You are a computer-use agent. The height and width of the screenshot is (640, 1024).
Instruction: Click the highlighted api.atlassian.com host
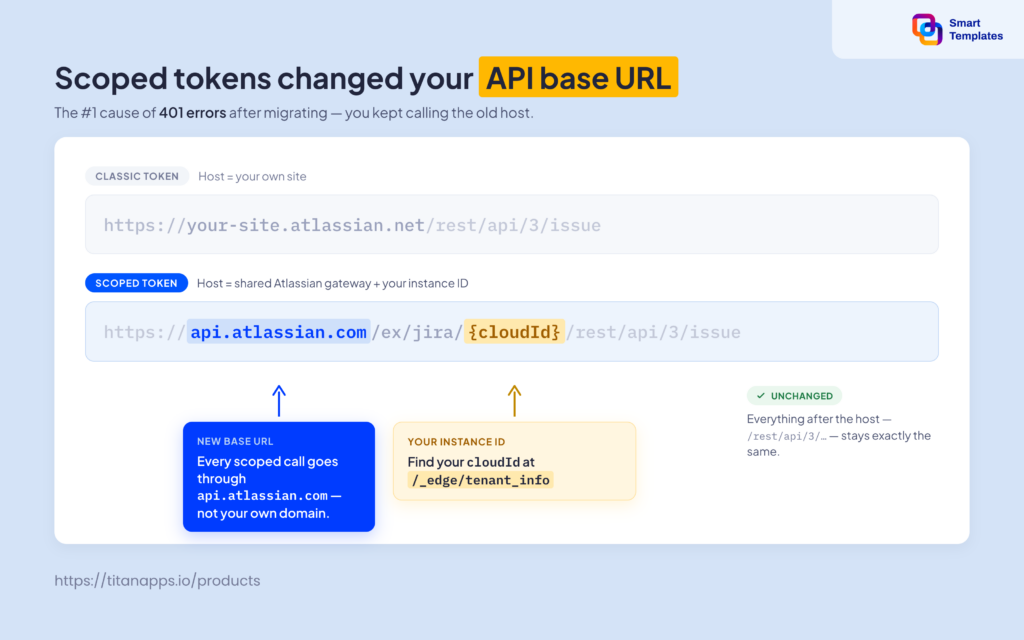279,332
